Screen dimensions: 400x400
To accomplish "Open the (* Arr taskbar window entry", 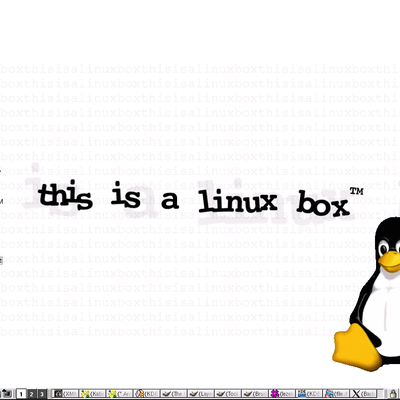I will point(120,394).
